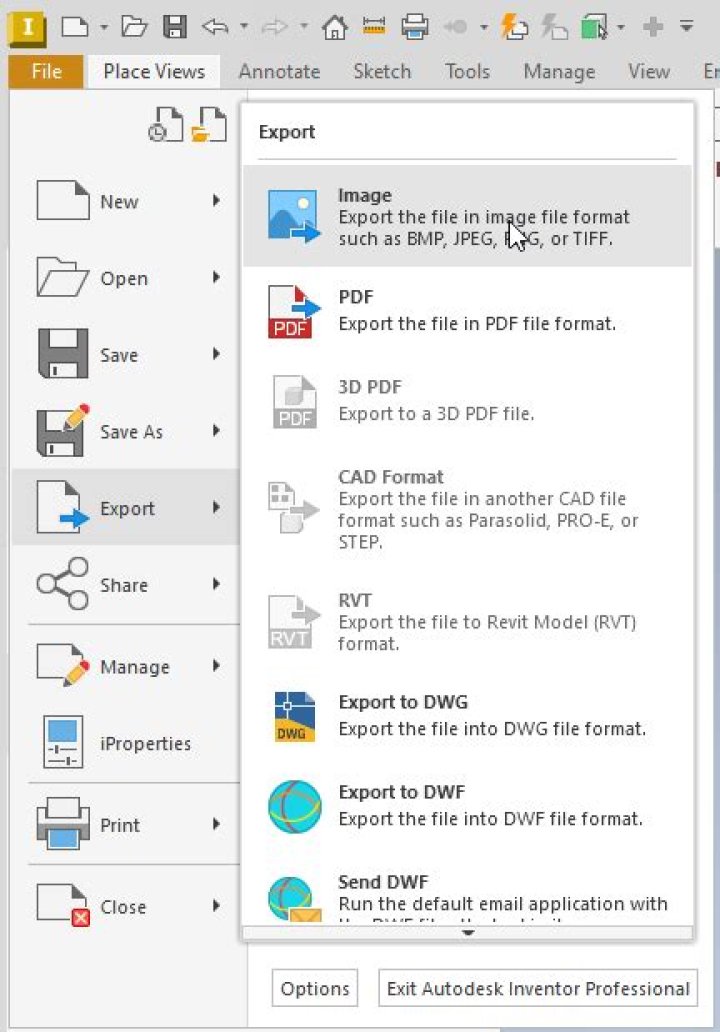
Task: Click the Options button
Action: (315, 988)
